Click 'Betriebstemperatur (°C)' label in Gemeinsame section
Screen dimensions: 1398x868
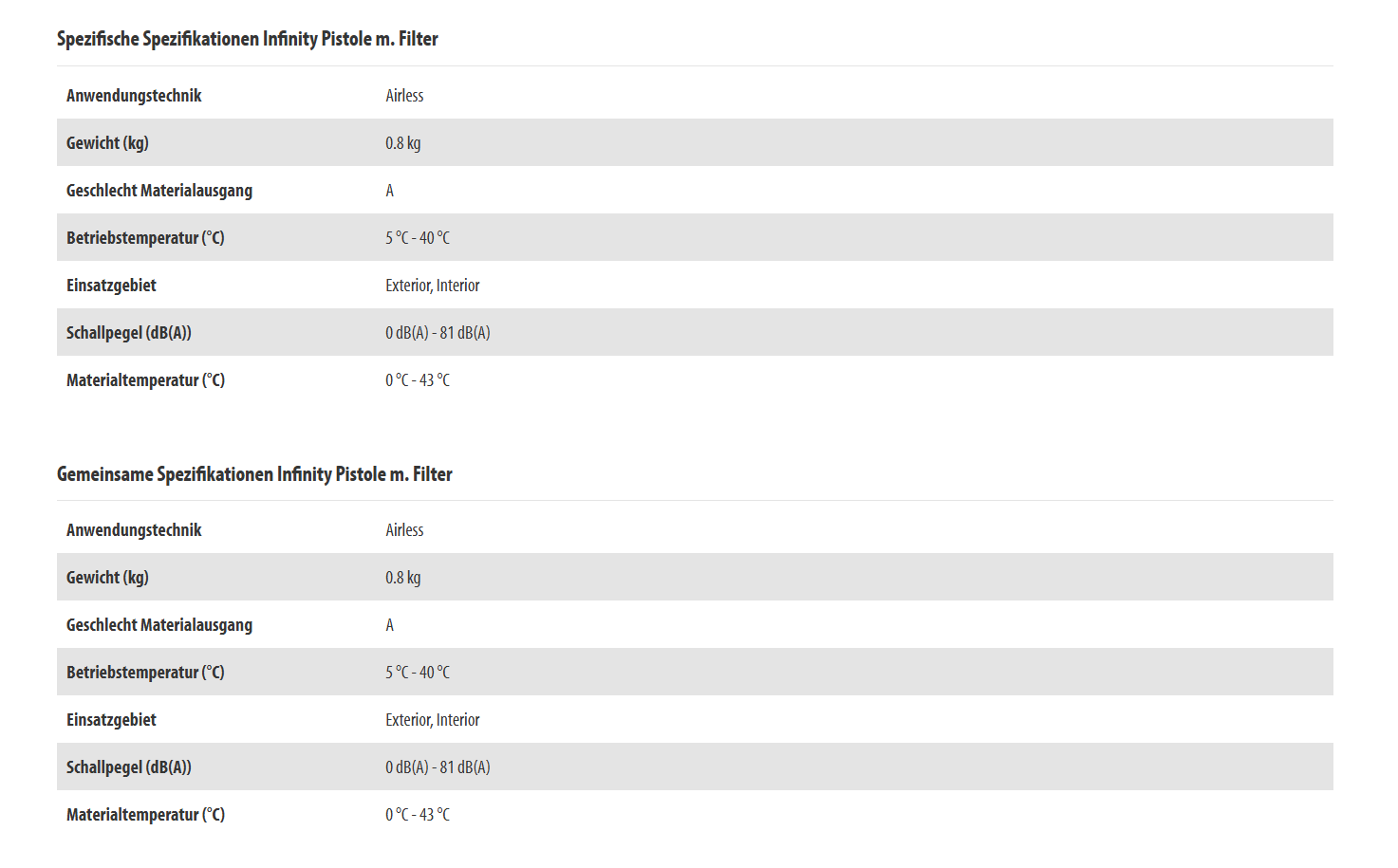pyautogui.click(x=145, y=672)
